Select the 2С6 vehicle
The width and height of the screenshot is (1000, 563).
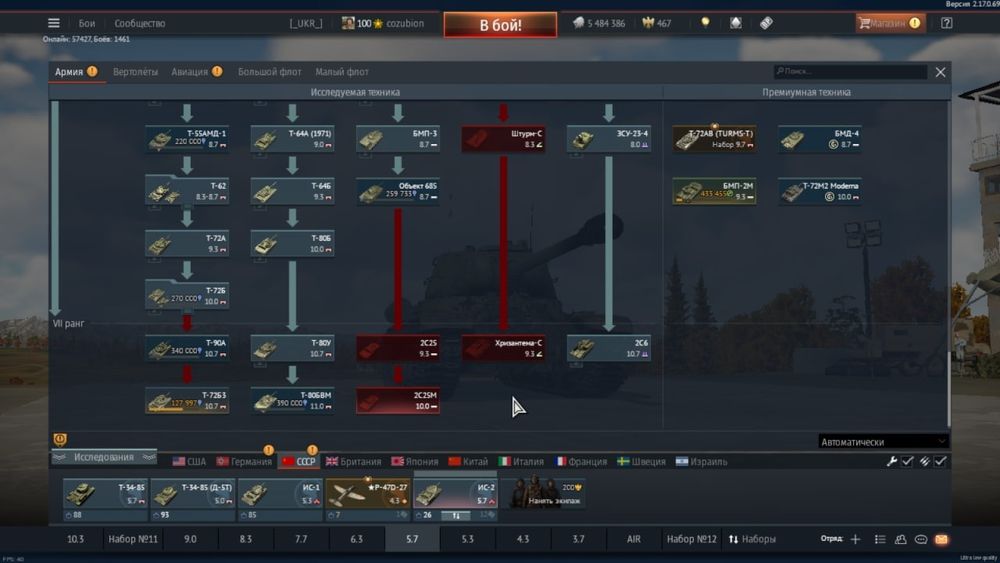[608, 347]
